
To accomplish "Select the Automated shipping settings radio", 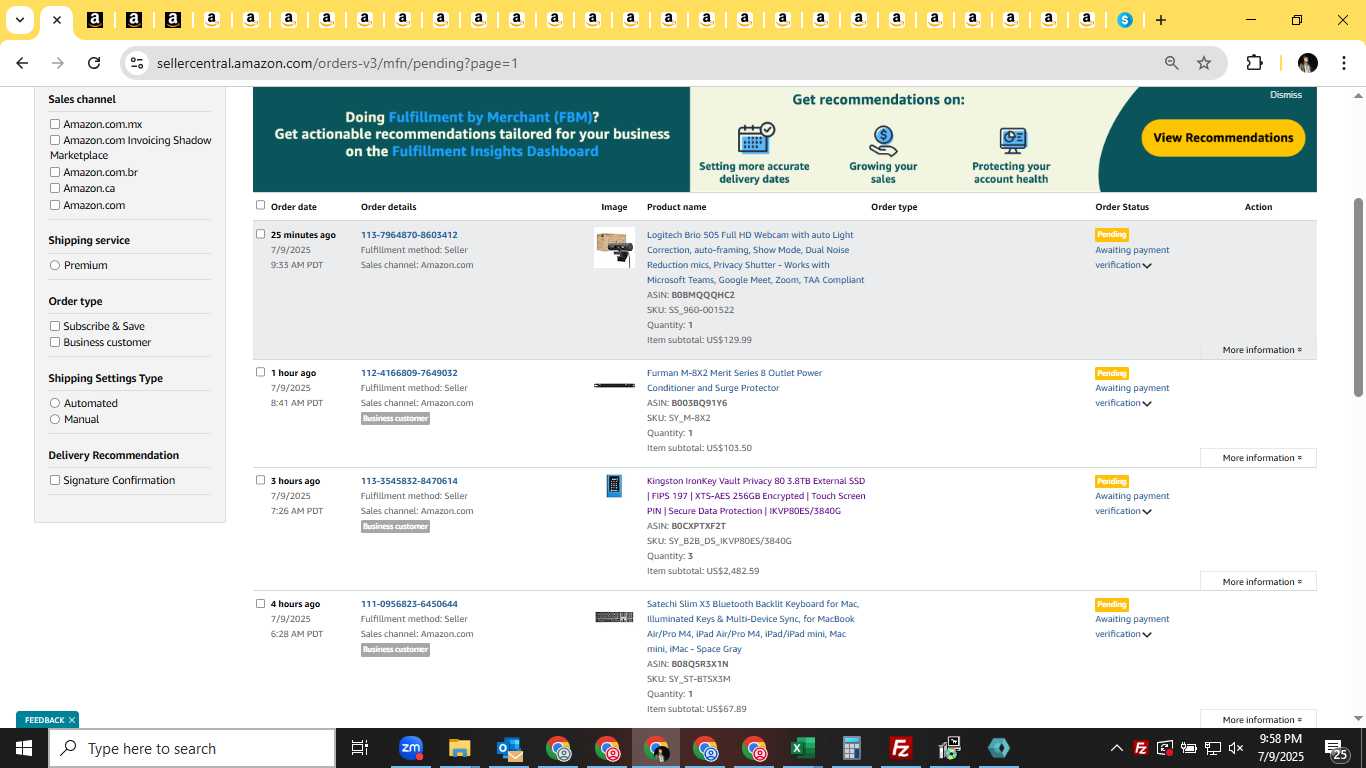I will coord(55,403).
